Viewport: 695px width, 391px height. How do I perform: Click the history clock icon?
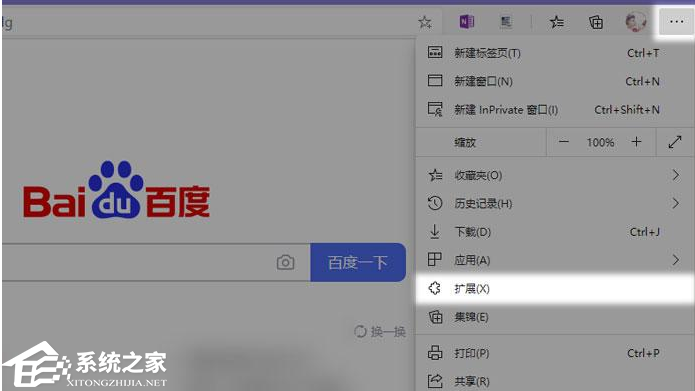click(x=435, y=203)
